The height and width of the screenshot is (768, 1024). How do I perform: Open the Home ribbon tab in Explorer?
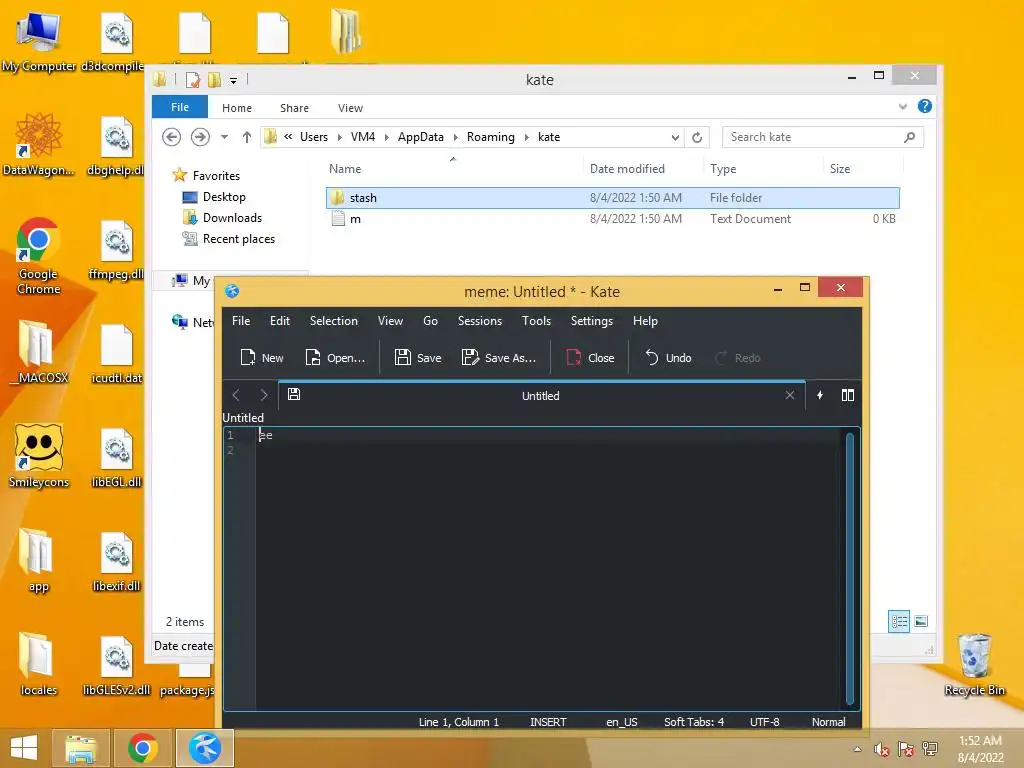236,108
